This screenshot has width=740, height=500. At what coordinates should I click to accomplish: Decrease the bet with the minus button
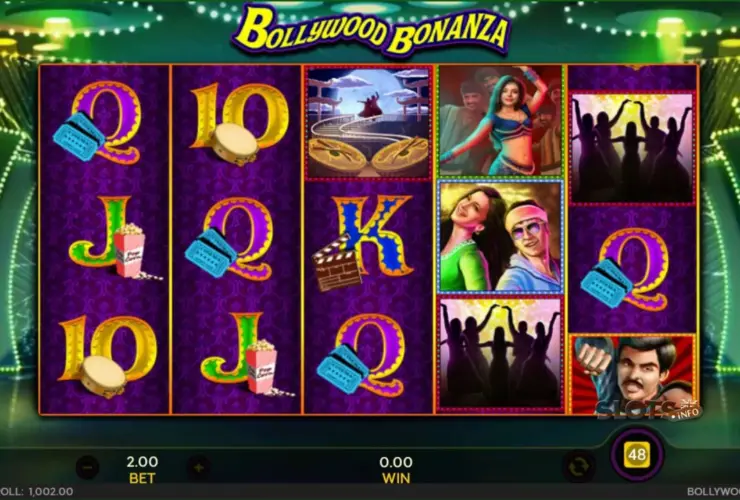(x=87, y=468)
